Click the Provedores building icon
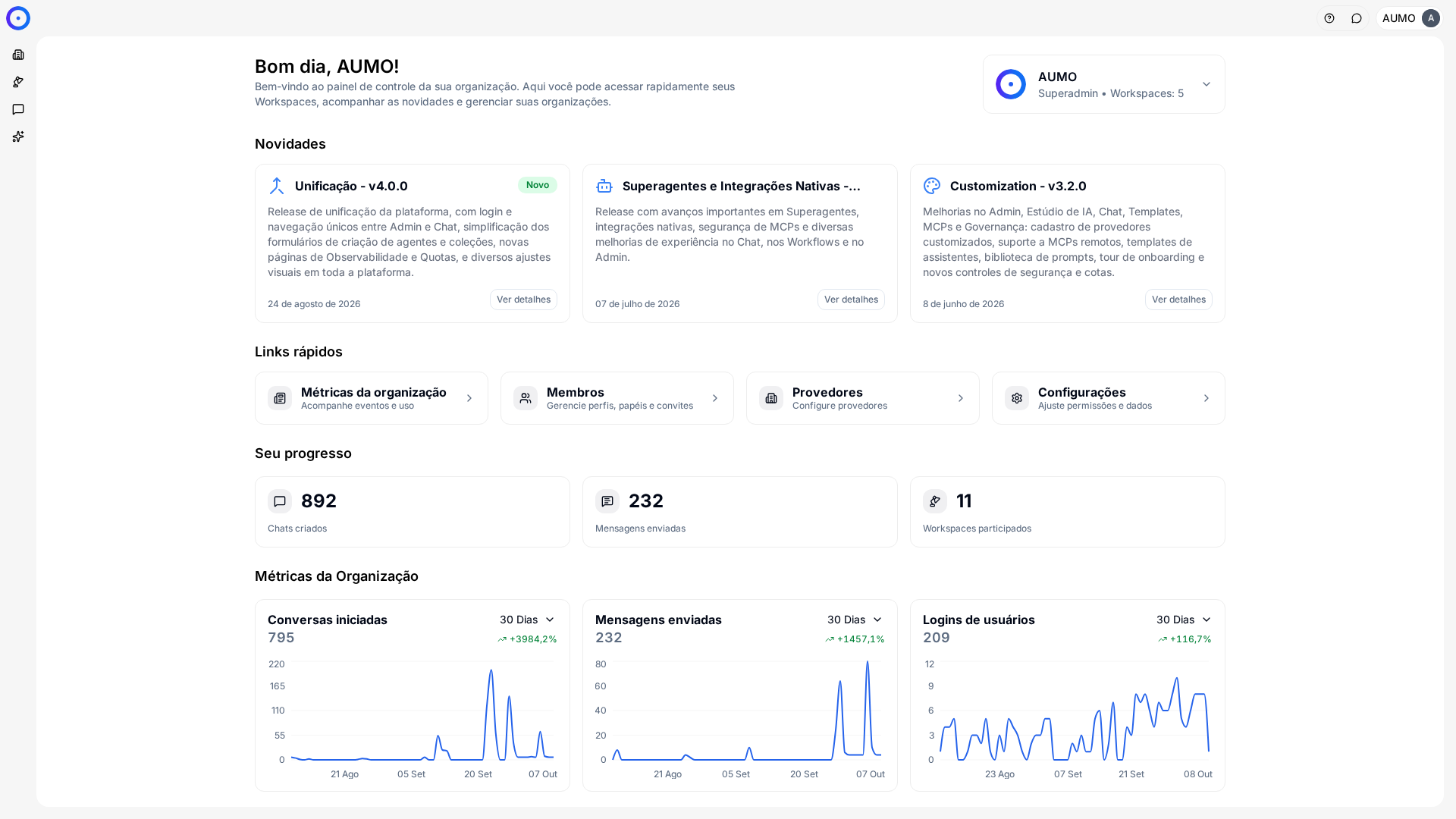The image size is (1456, 819). [771, 398]
